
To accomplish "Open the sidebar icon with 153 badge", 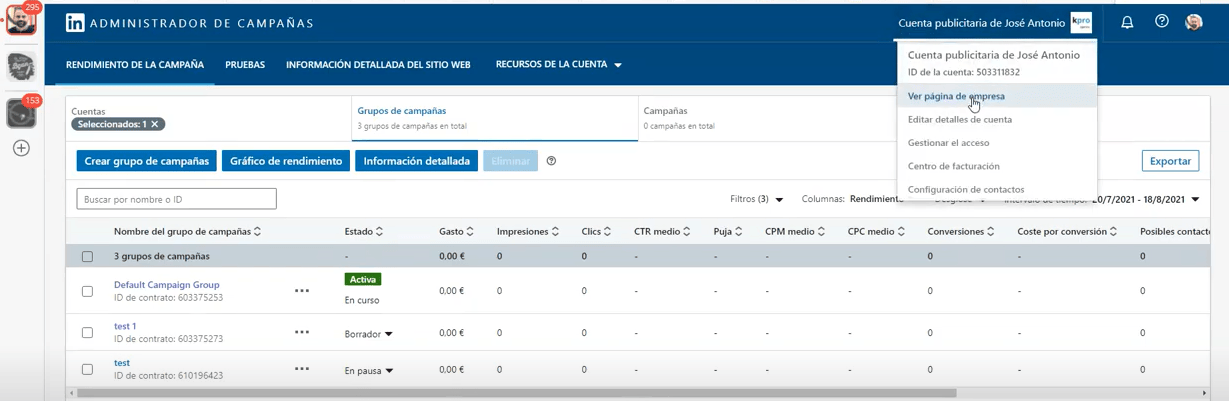I will click(21, 113).
